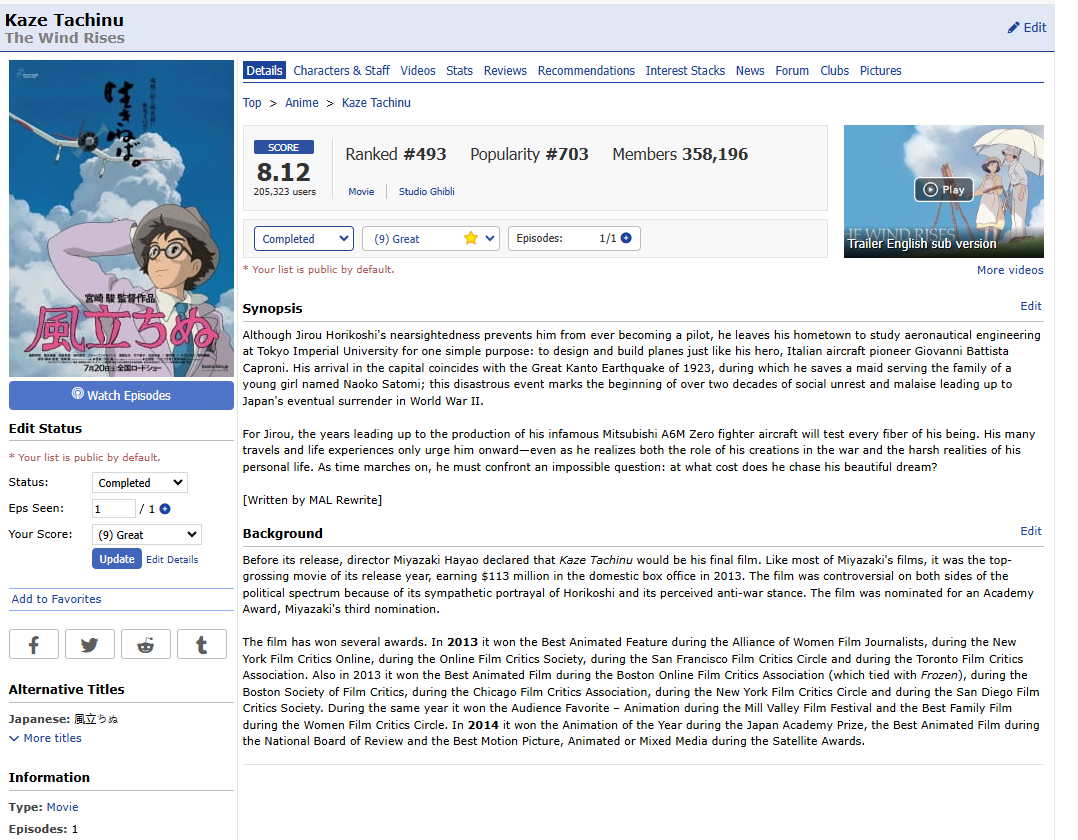Click the Ranked #493 text
Image resolution: width=1078 pixels, height=840 pixels.
(x=395, y=154)
